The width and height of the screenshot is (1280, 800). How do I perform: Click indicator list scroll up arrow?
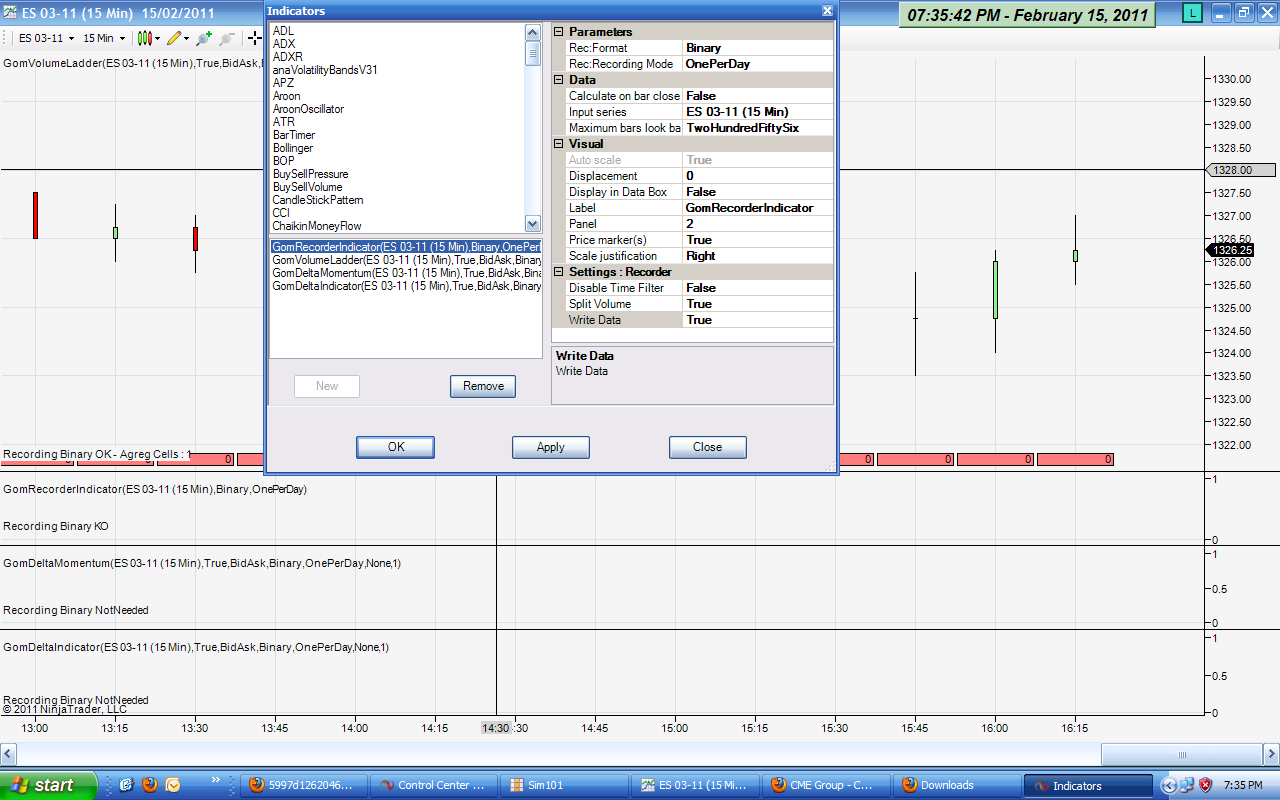(533, 31)
